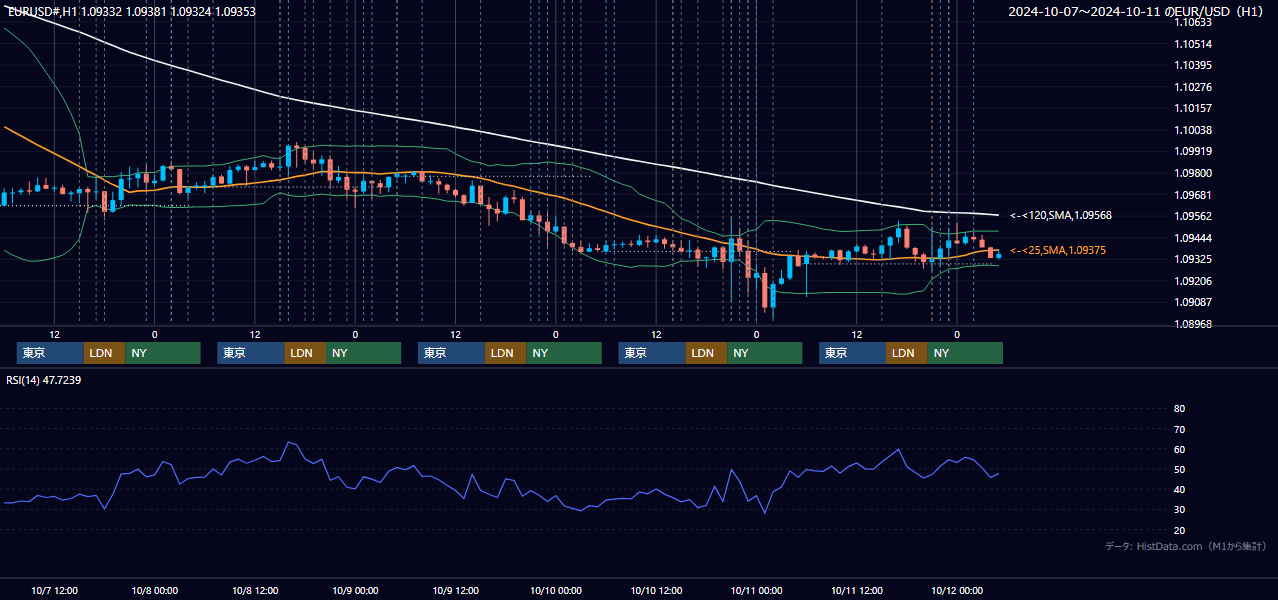
Task: Select the NY session box above 10/8 00:00
Action: pos(163,353)
